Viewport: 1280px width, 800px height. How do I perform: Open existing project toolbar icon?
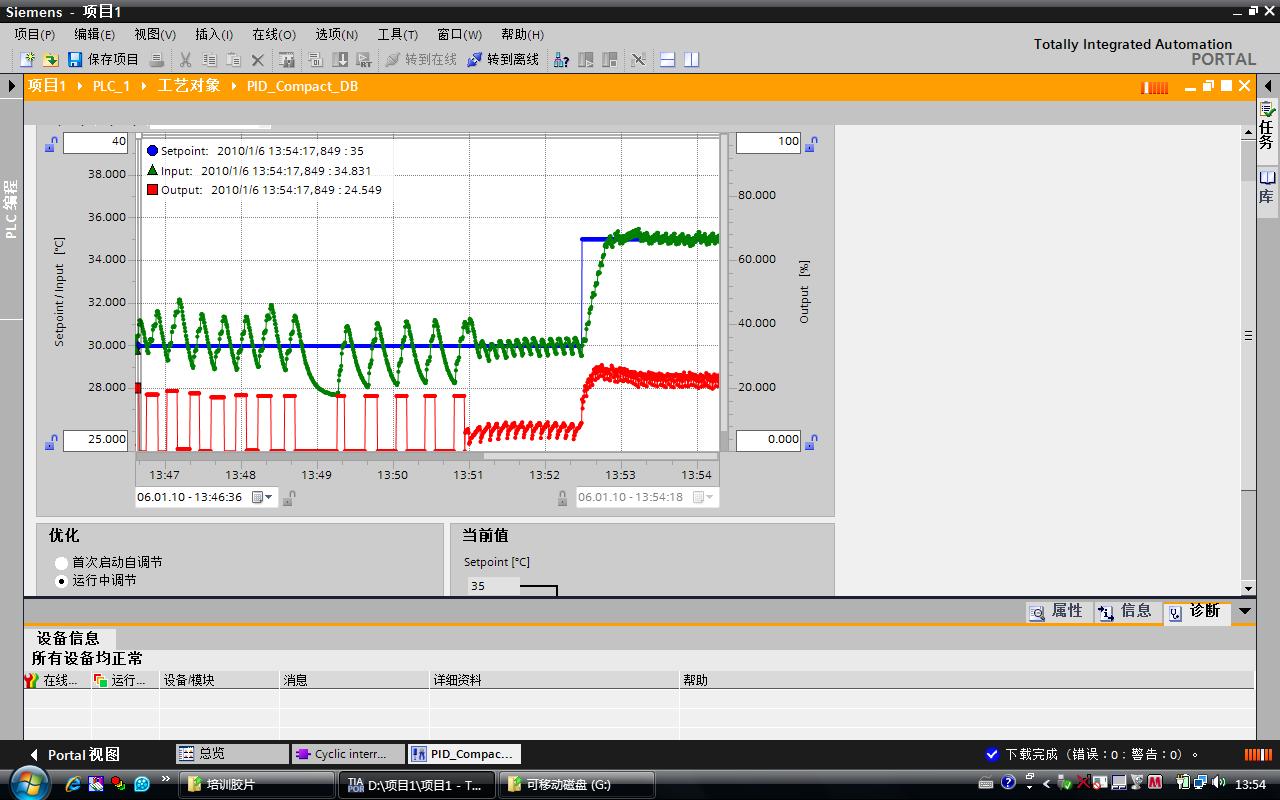click(x=49, y=60)
